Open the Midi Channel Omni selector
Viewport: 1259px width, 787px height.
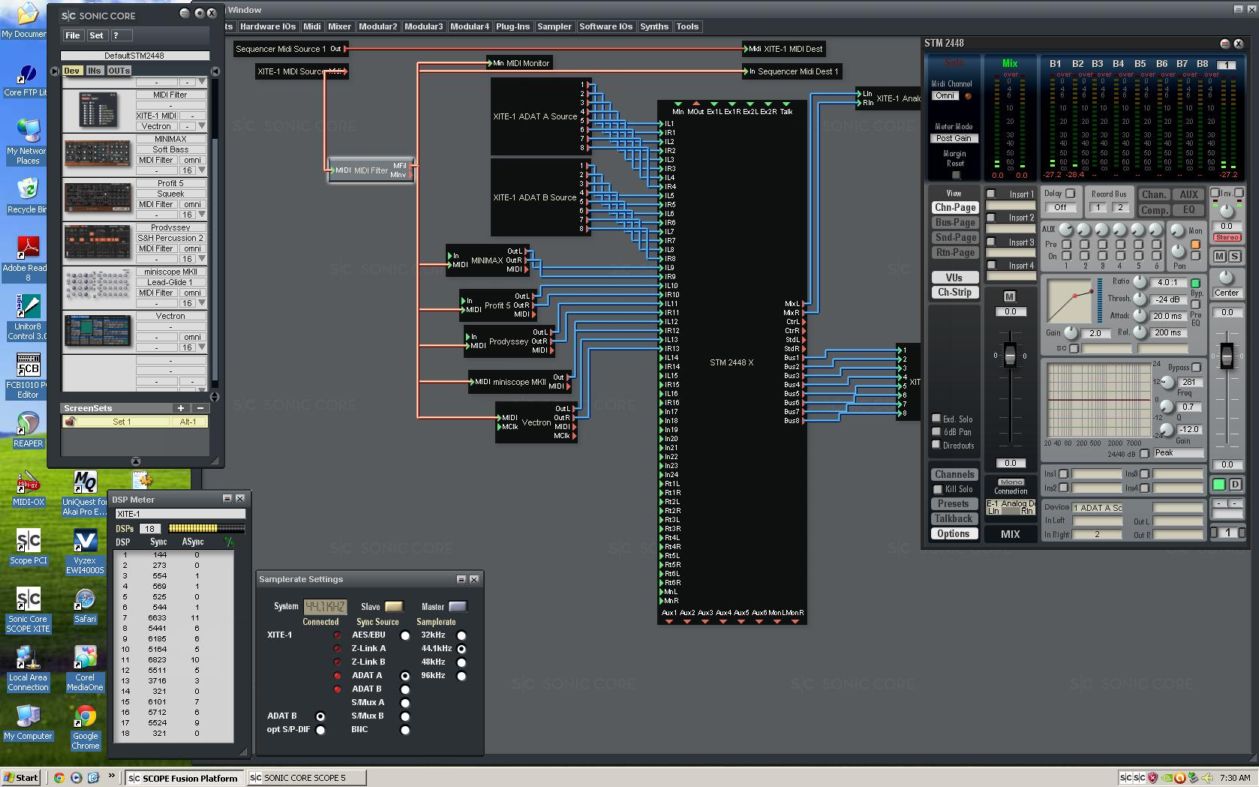coord(944,96)
